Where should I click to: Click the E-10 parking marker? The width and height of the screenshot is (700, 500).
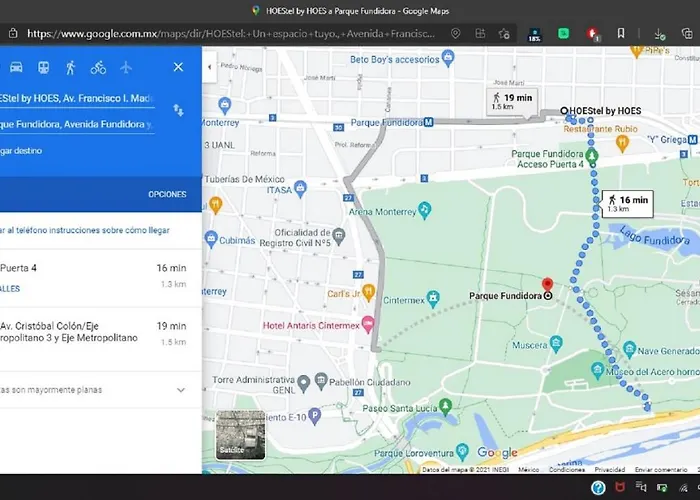[315, 417]
